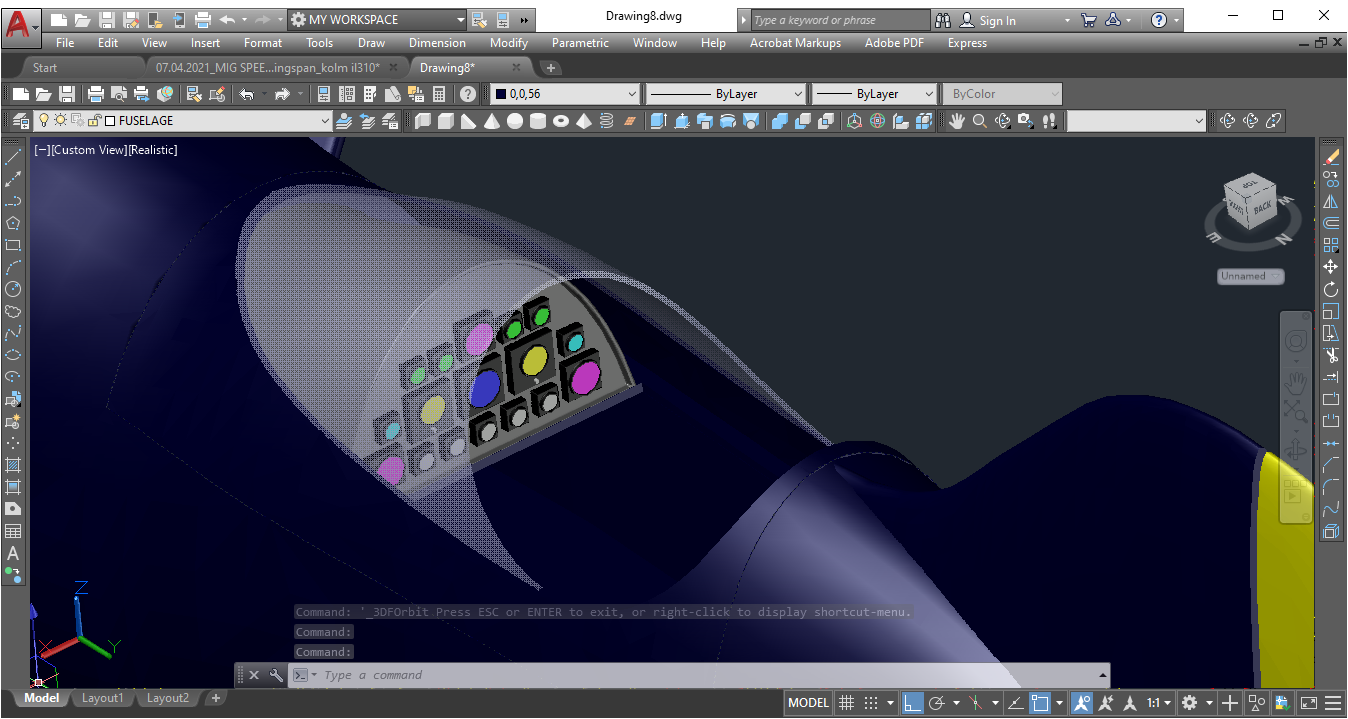Open the Dimension menu

(x=437, y=43)
